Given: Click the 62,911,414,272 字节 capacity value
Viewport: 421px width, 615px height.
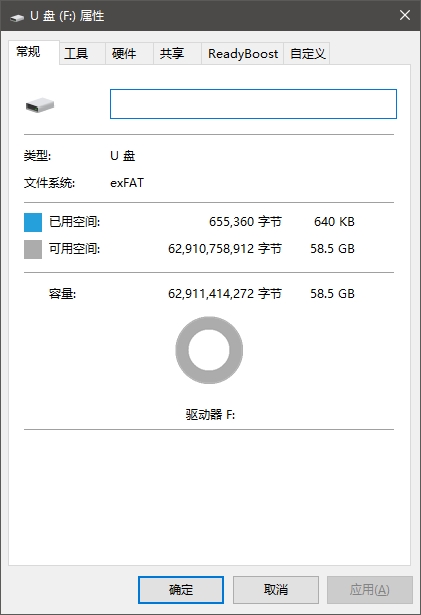Looking at the screenshot, I should click(225, 293).
